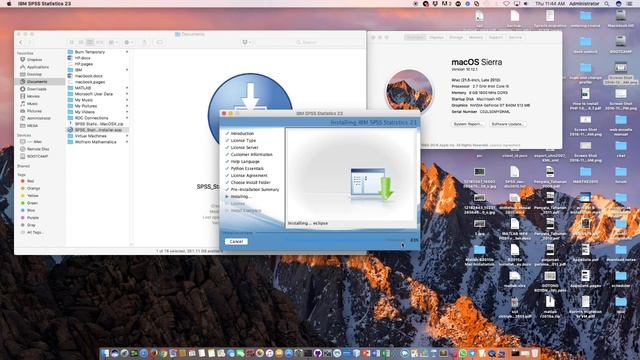Filter by the Red tag
640x360 pixels.
point(30,181)
